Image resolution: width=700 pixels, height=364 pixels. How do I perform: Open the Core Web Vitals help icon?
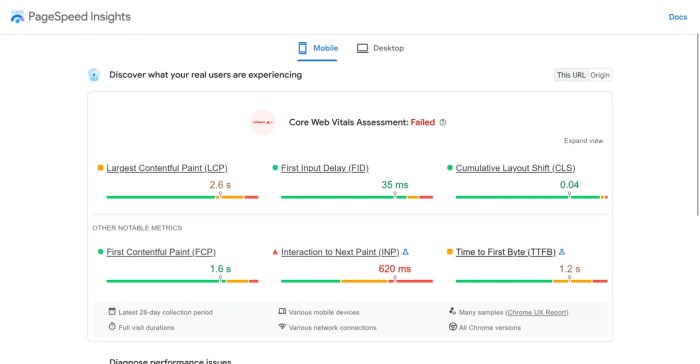[x=442, y=122]
